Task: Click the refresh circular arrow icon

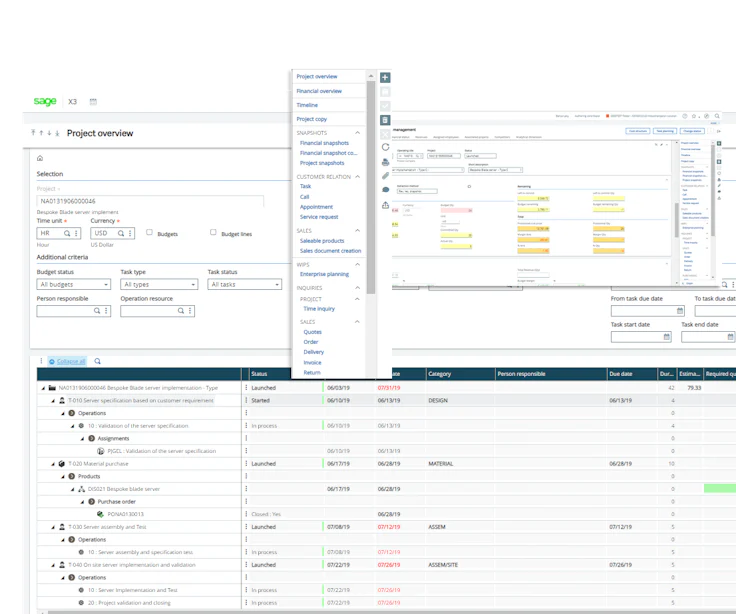Action: [385, 147]
